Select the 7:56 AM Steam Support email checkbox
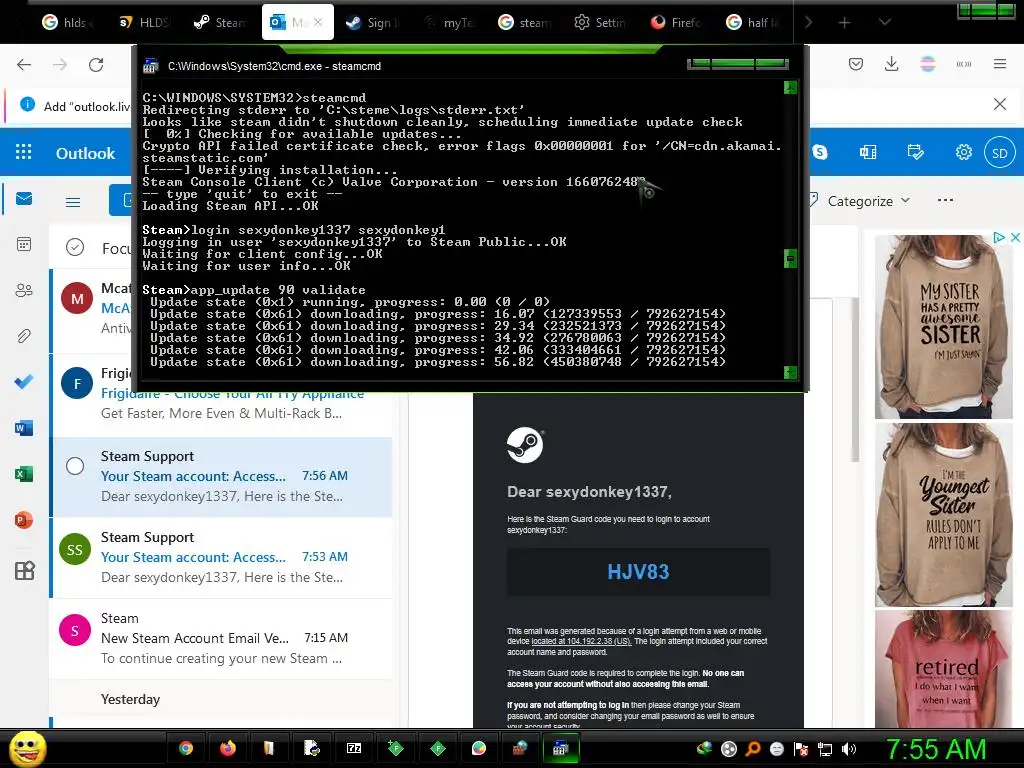Screen dimensions: 1024x768 tap(75, 466)
